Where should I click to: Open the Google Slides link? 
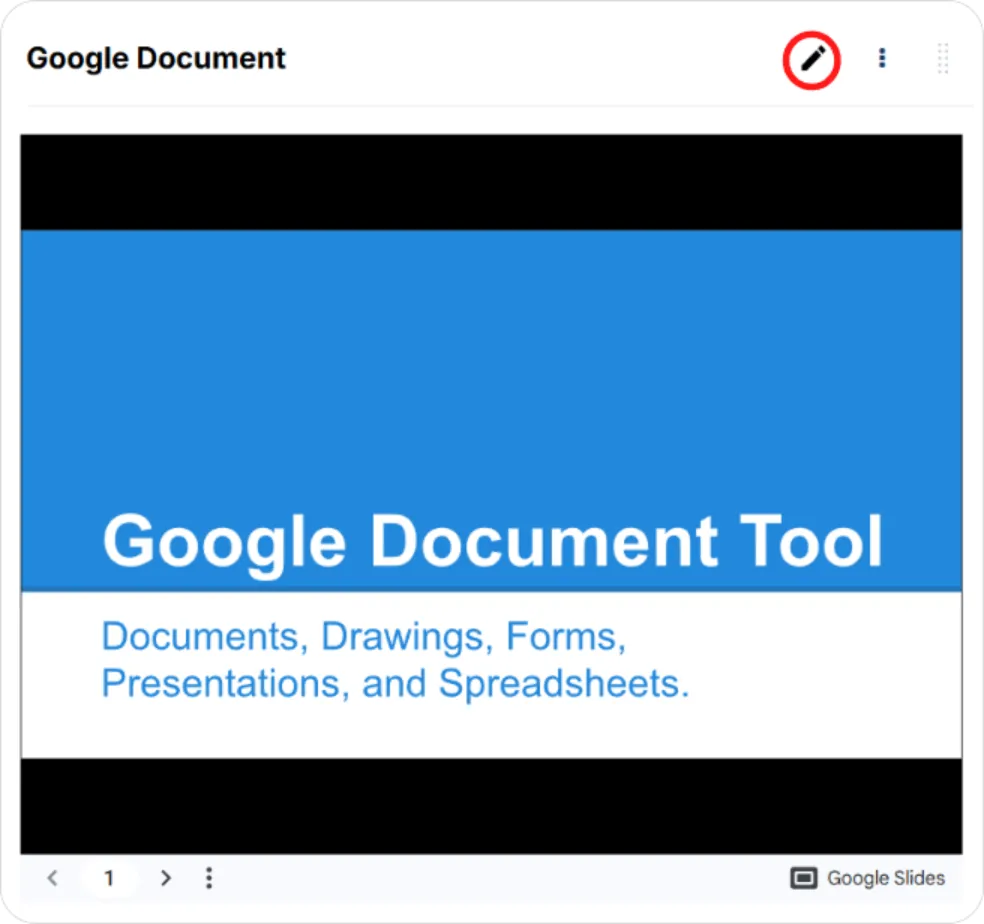[867, 878]
